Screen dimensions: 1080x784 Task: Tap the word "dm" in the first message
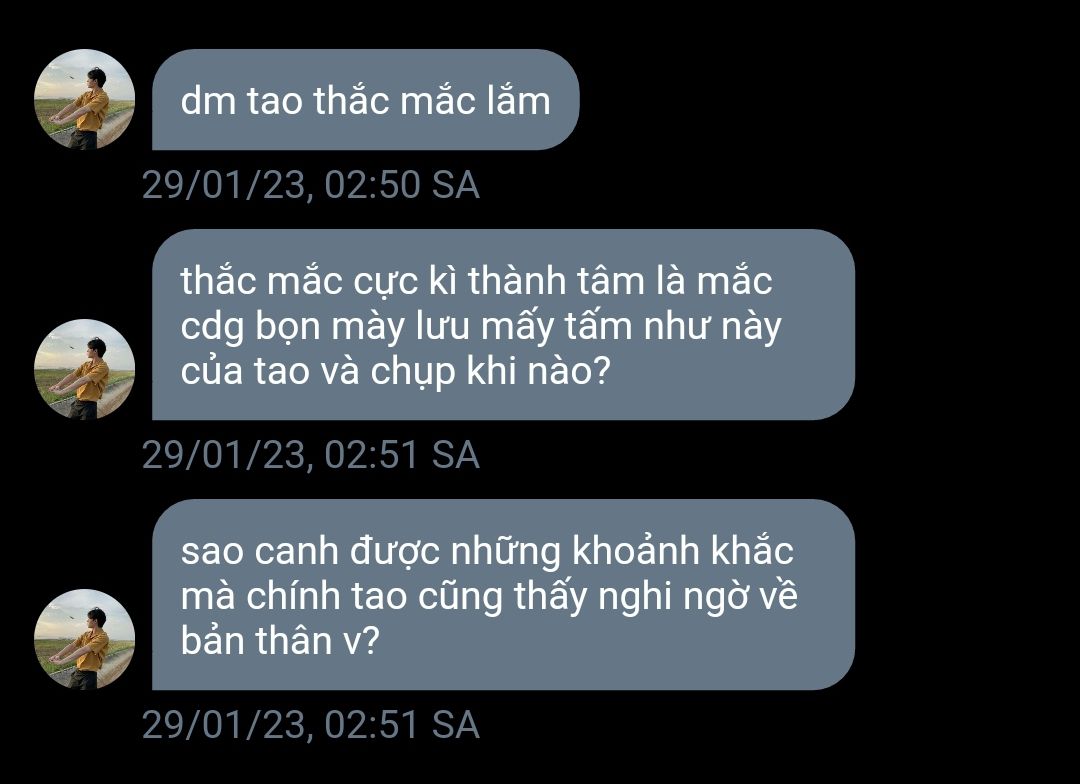point(208,101)
